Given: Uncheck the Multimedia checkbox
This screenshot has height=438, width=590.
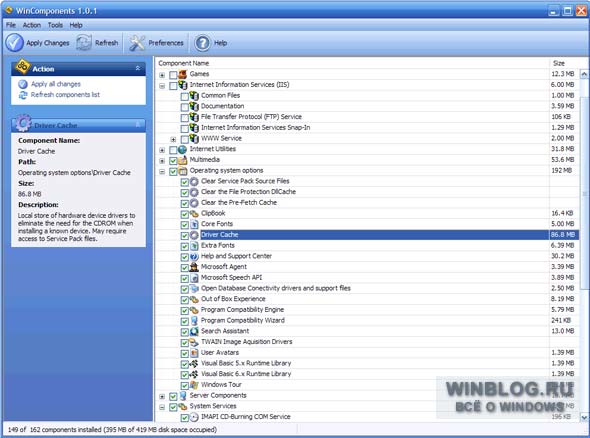Looking at the screenshot, I should coord(173,161).
